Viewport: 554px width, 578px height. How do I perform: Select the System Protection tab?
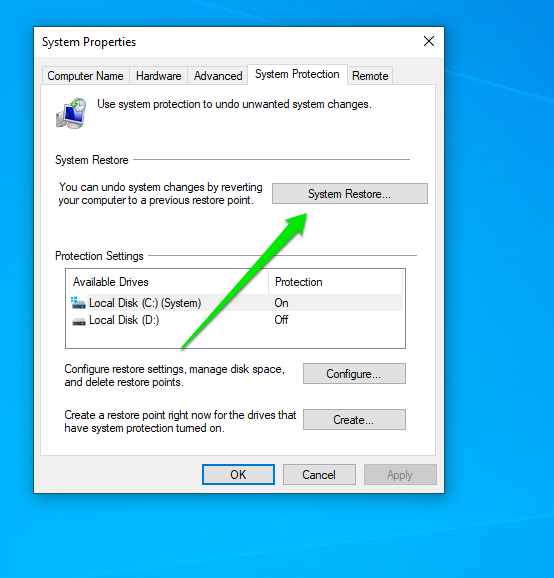point(297,74)
